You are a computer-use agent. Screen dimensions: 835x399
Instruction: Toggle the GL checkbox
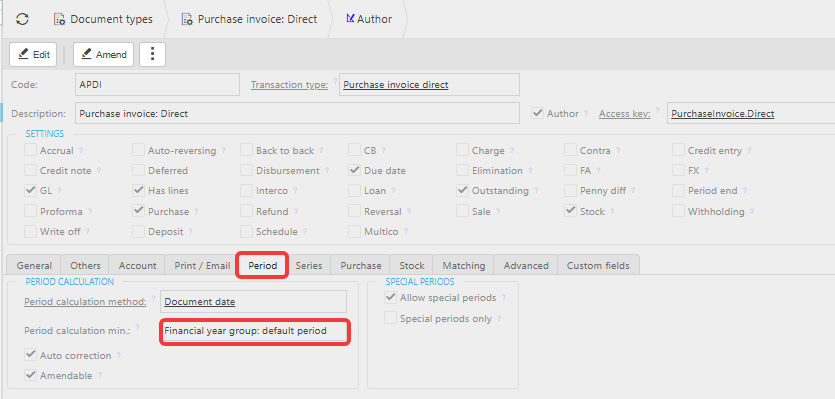[30, 190]
